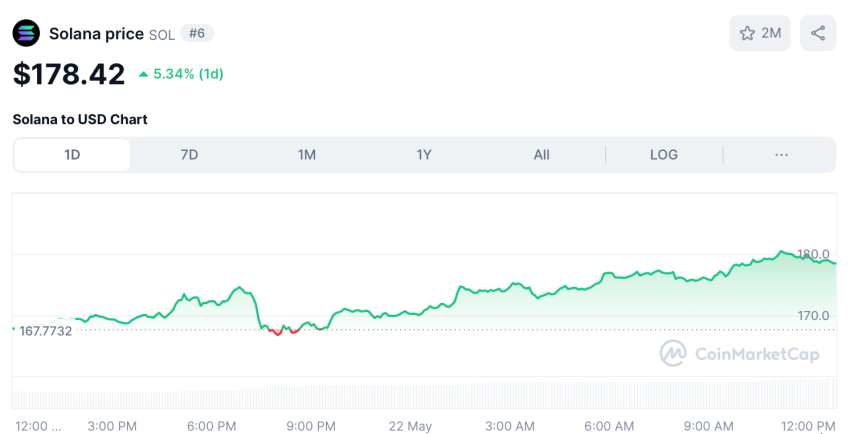Open more chart options ellipsis menu
Viewport: 850px width, 434px height.
pos(781,155)
